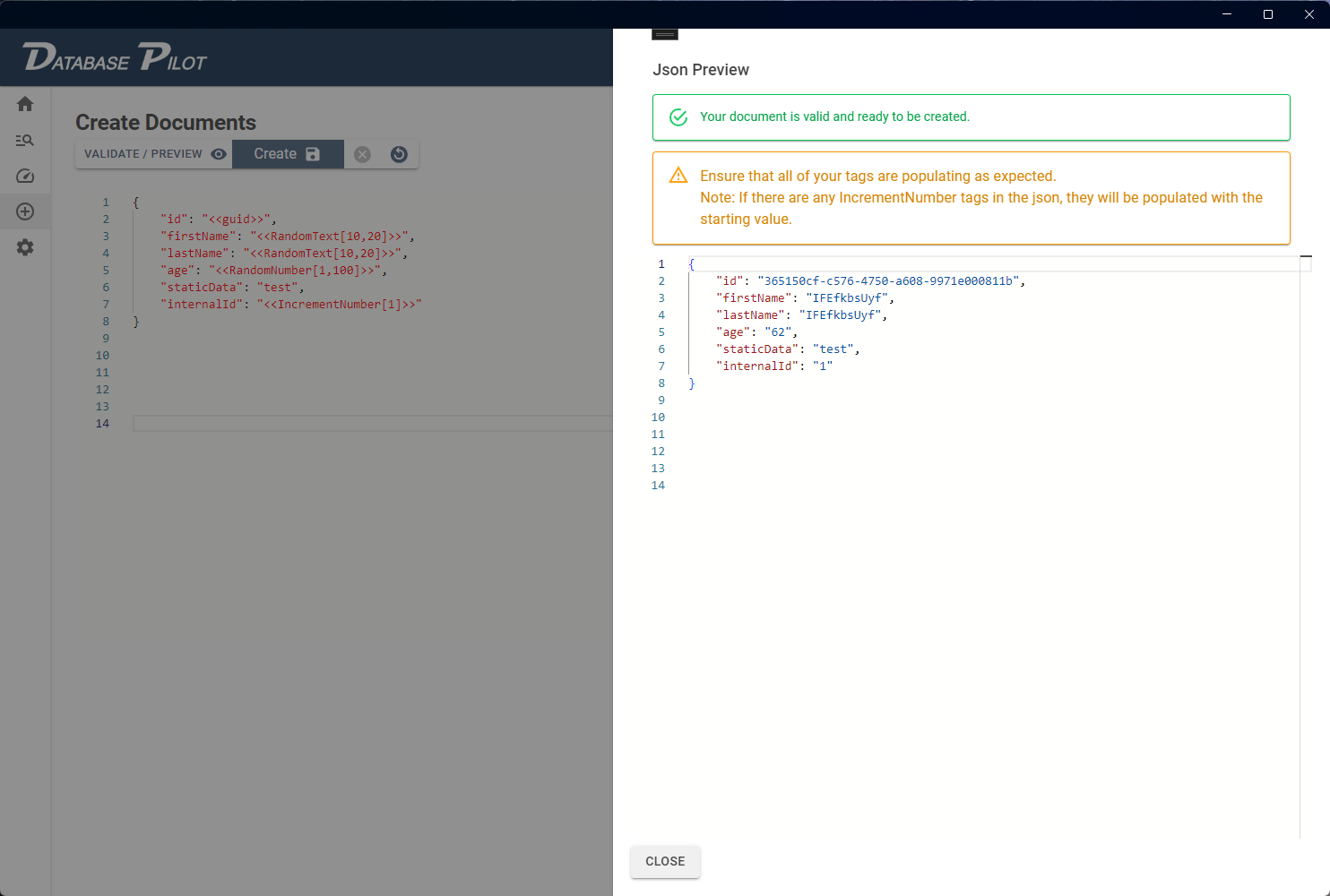Click the drawer handle above Json Preview

665,35
